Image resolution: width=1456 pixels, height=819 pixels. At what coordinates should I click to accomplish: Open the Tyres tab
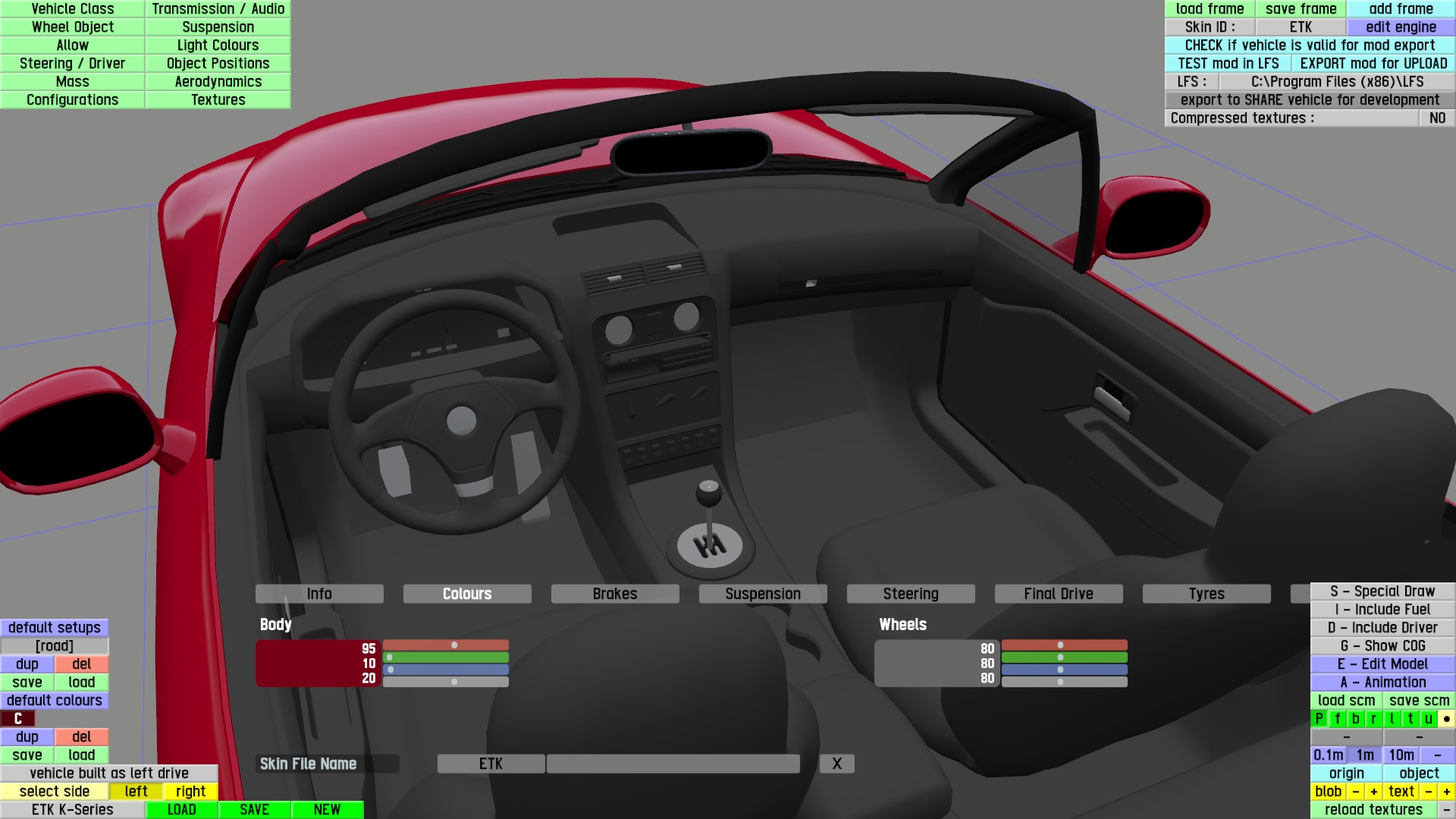[x=1206, y=594]
